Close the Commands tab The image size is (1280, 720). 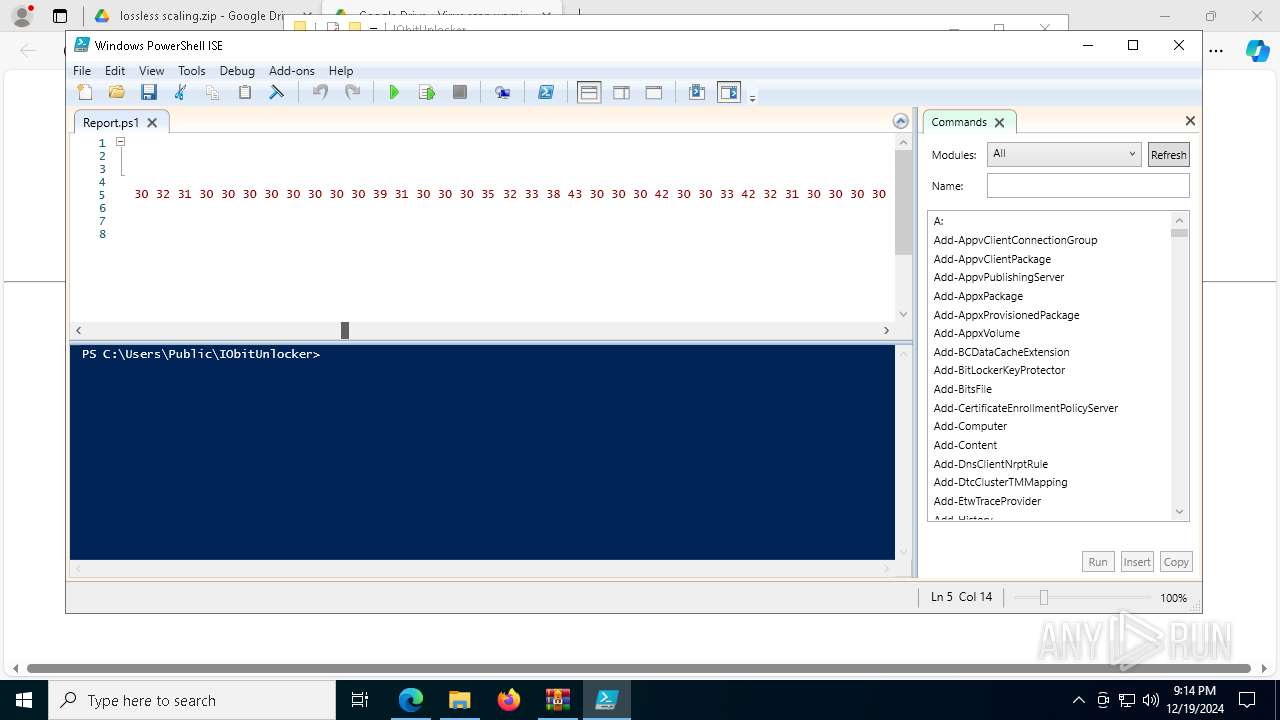[998, 123]
